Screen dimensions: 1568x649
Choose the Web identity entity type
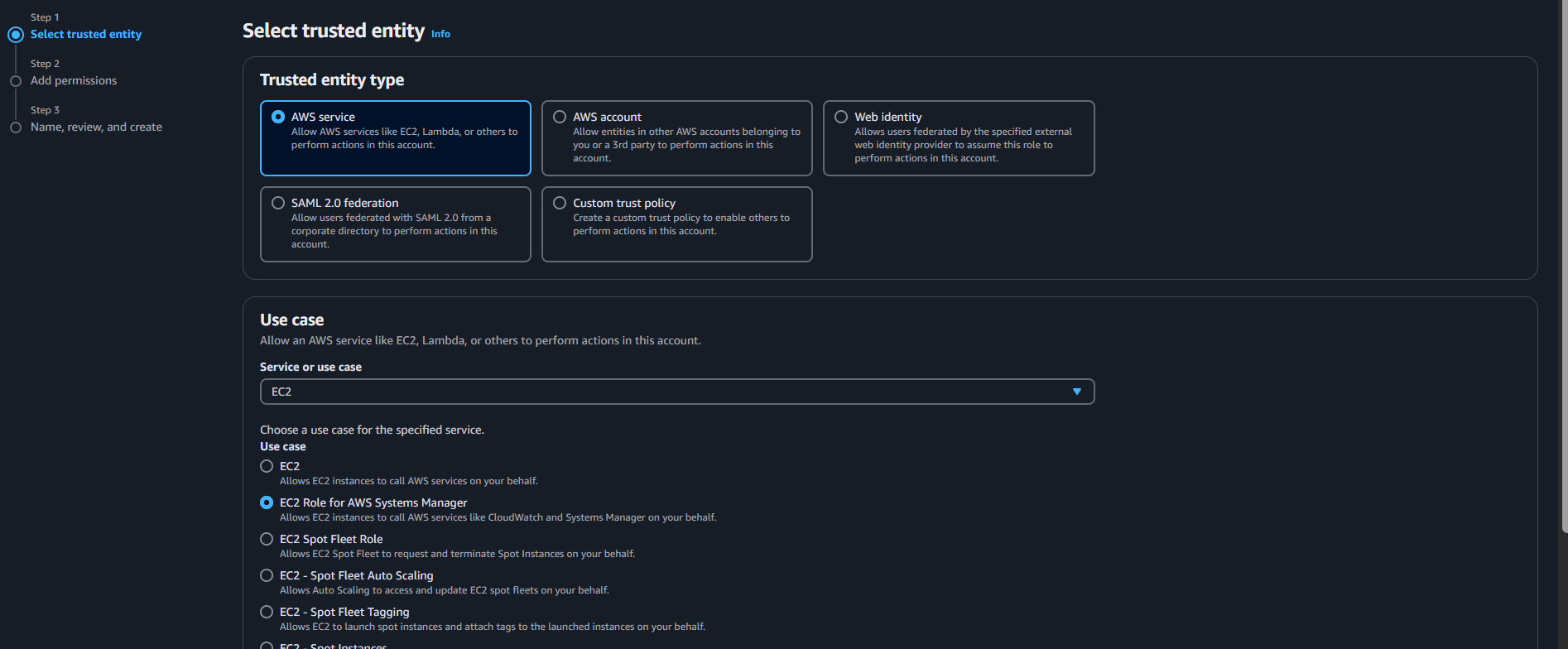click(x=959, y=138)
